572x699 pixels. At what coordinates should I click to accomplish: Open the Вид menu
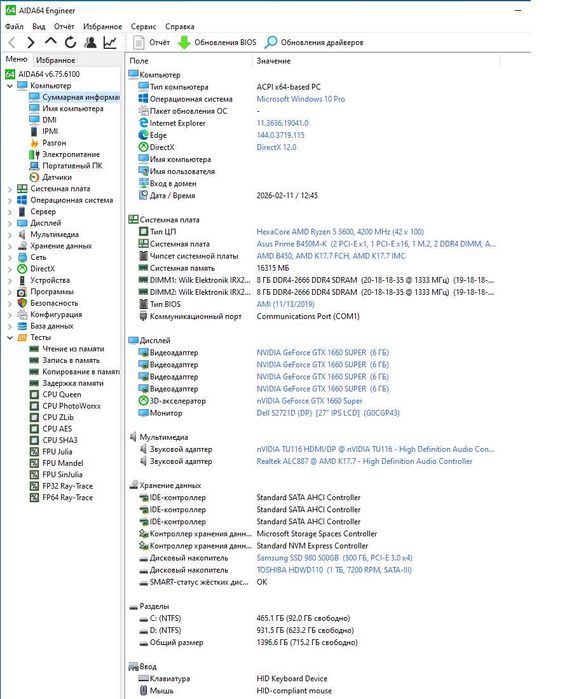(x=39, y=27)
